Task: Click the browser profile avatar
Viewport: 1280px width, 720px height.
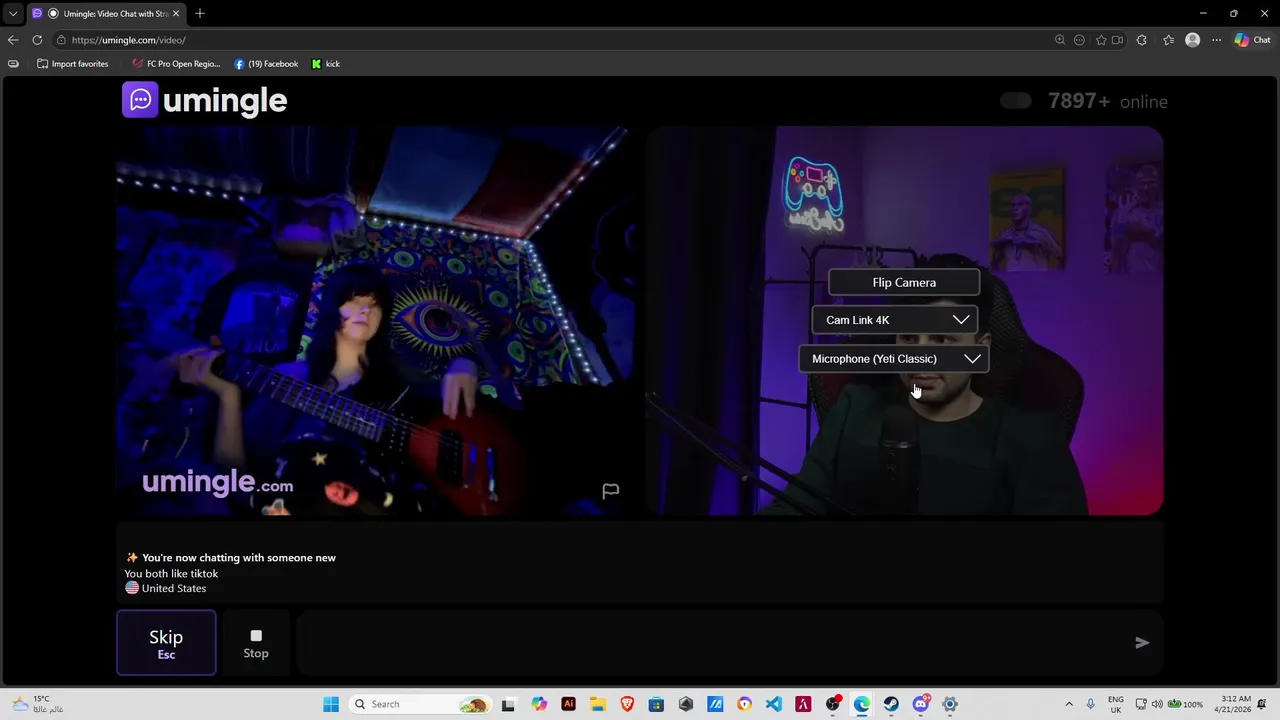Action: click(1192, 40)
